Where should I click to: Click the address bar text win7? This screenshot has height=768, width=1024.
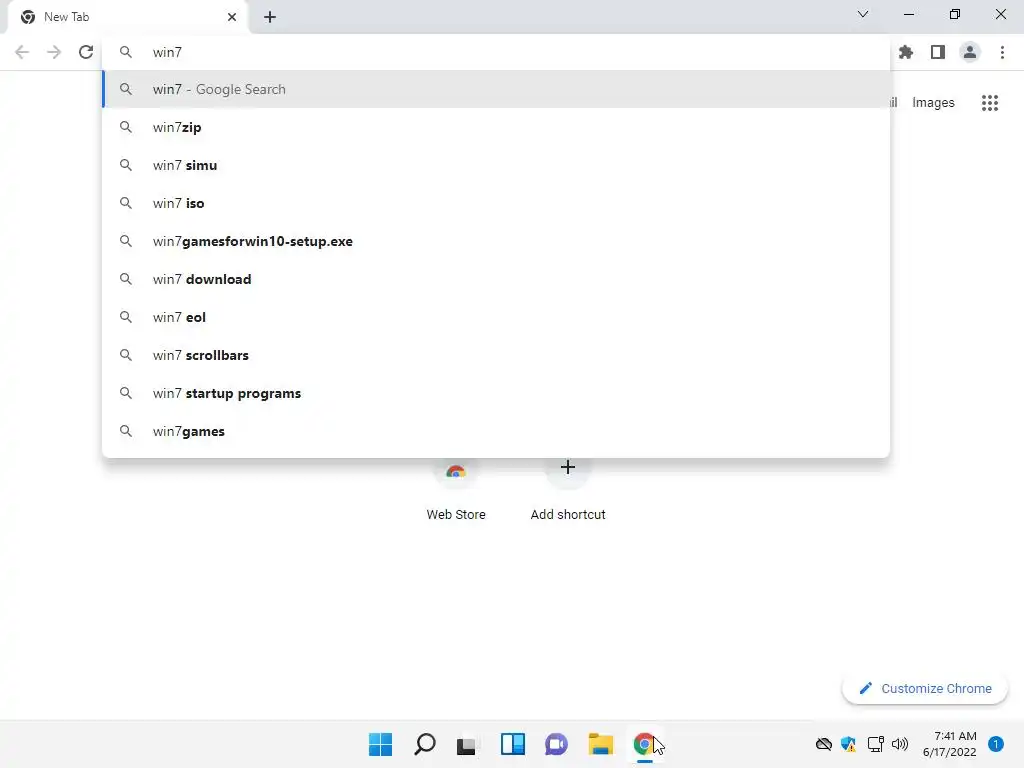click(167, 52)
